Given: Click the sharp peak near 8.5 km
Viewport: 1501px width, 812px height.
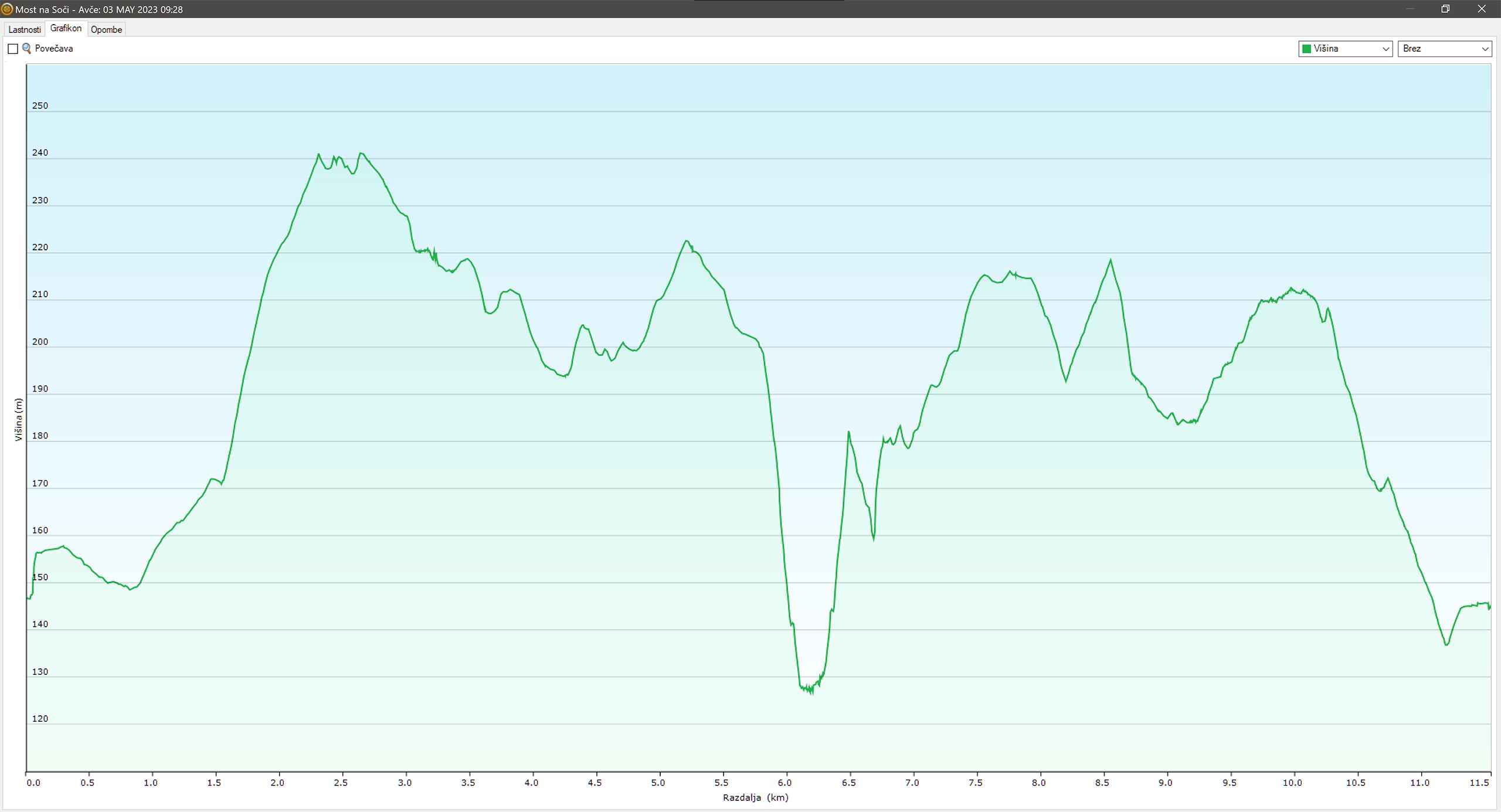Looking at the screenshot, I should coord(1111,260).
